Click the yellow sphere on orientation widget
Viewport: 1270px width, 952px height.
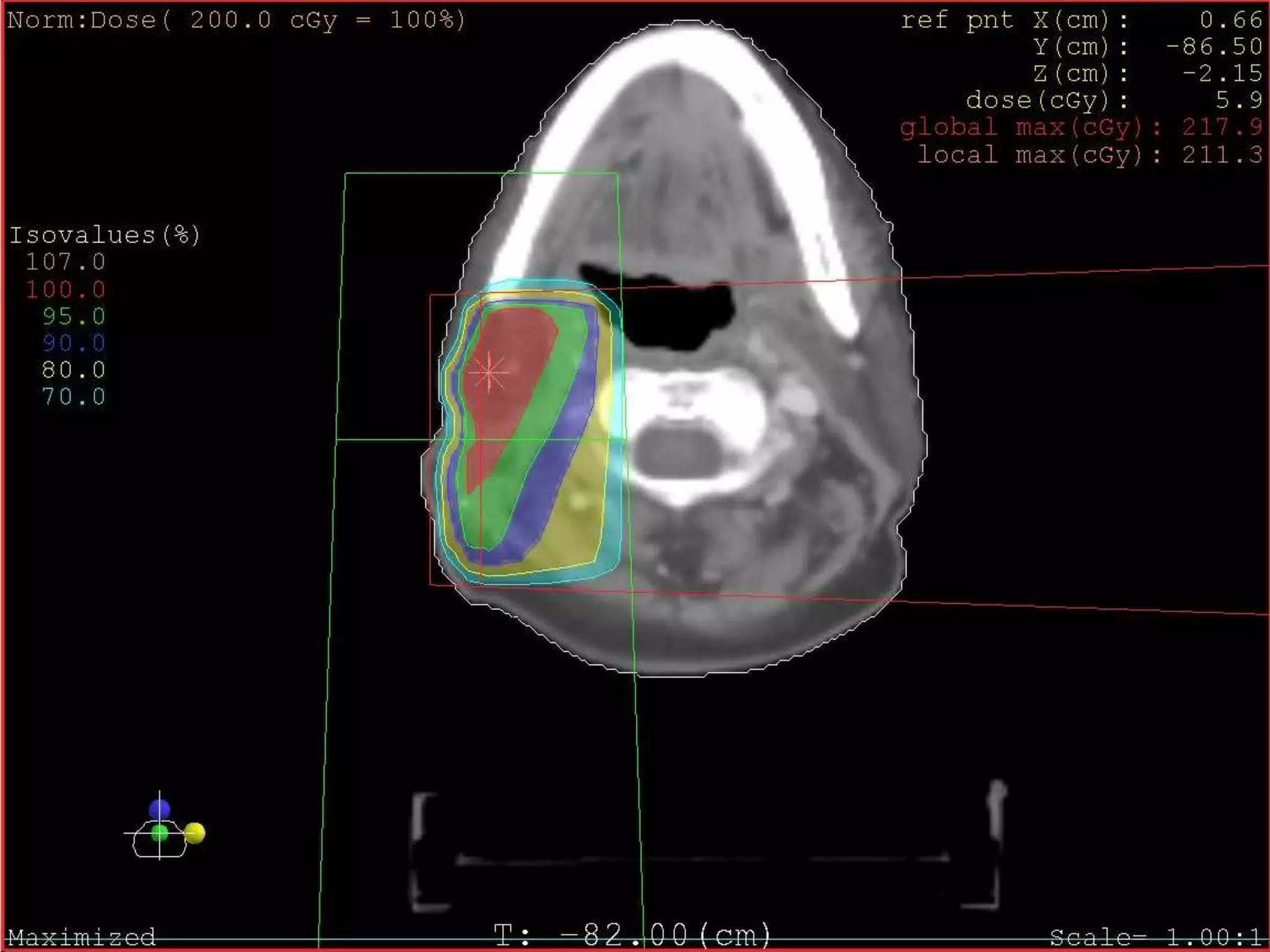point(195,833)
